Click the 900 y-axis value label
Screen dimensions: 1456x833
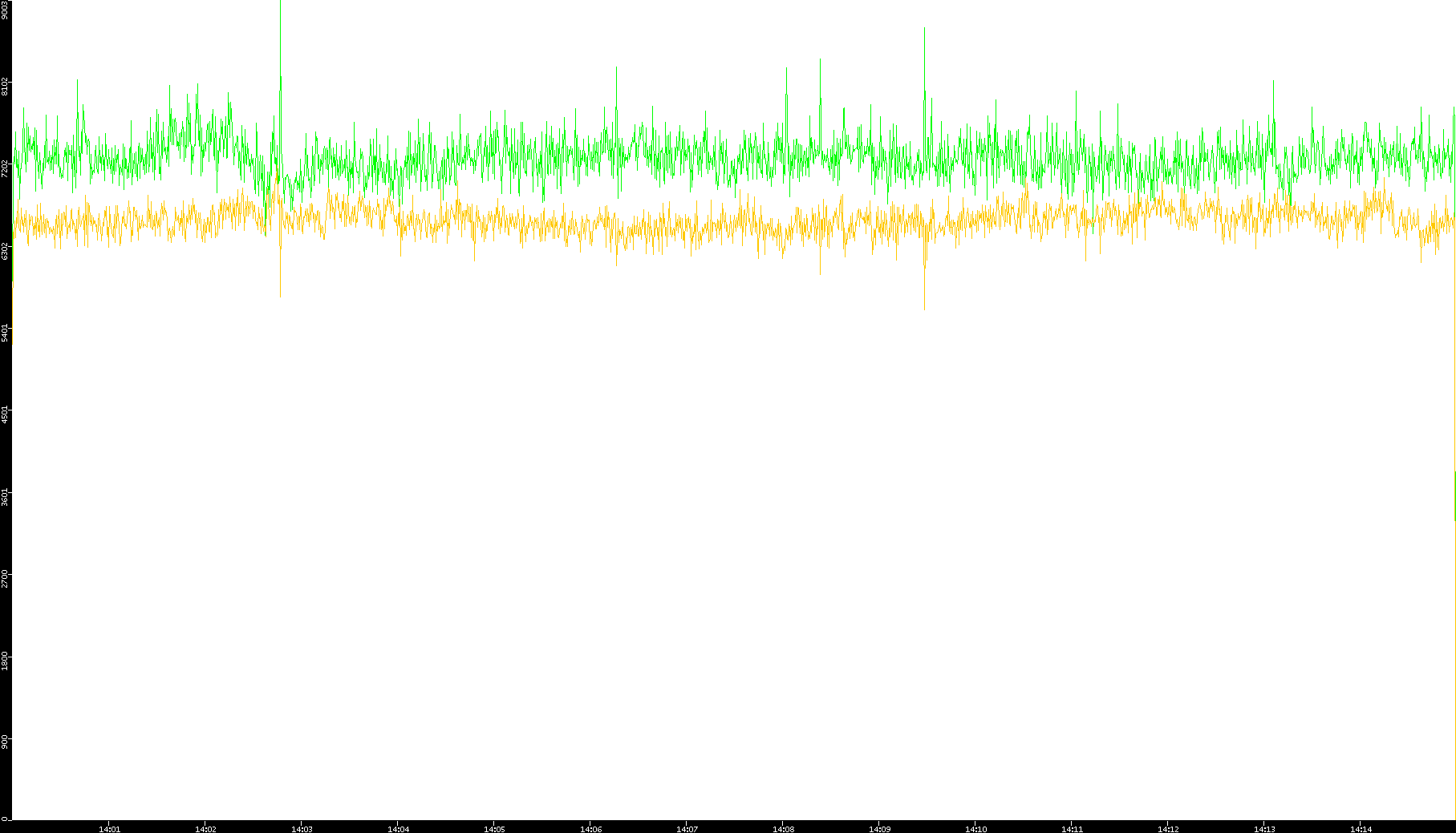pyautogui.click(x=6, y=742)
